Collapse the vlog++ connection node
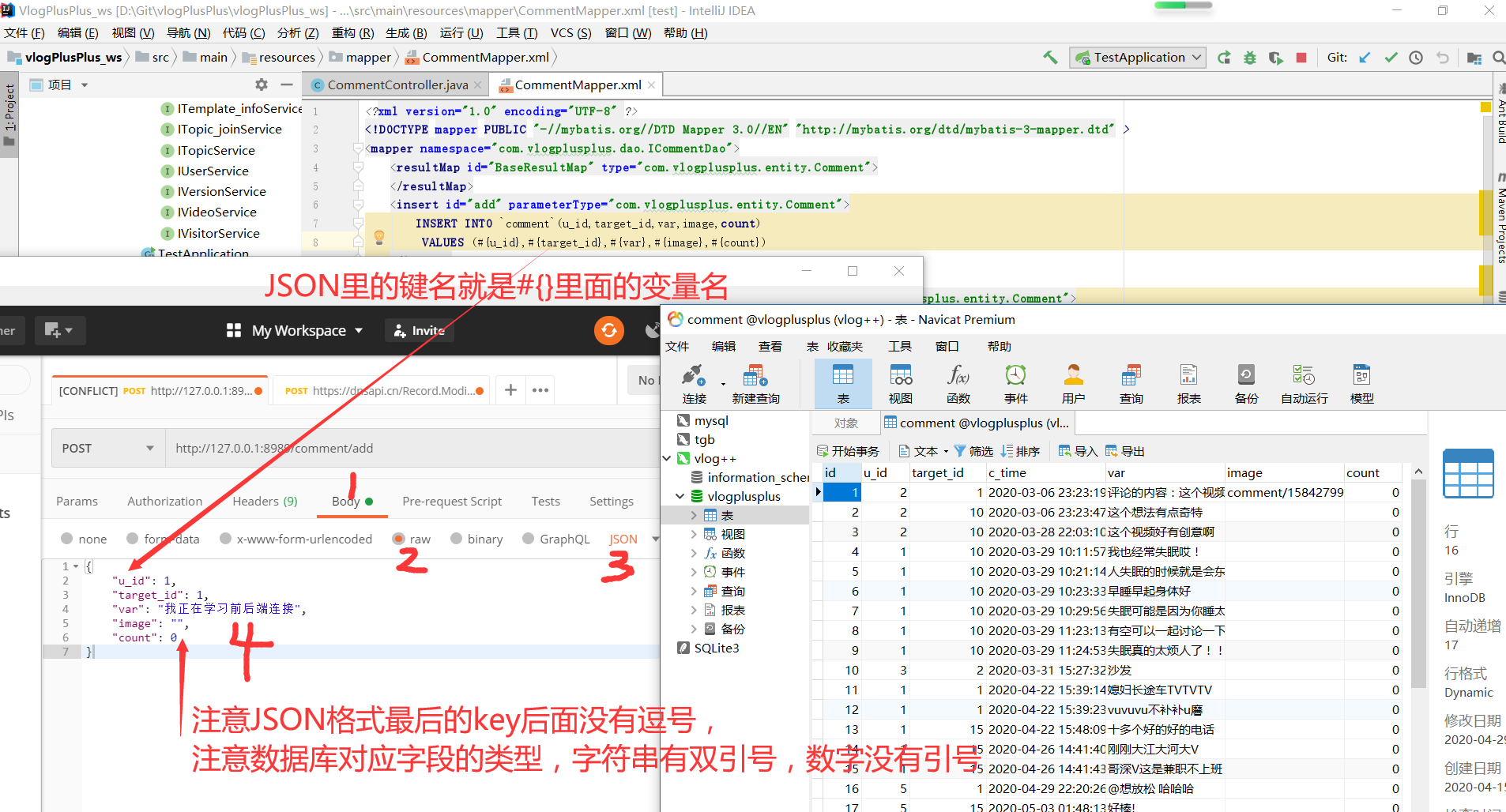This screenshot has width=1506, height=812. [667, 458]
